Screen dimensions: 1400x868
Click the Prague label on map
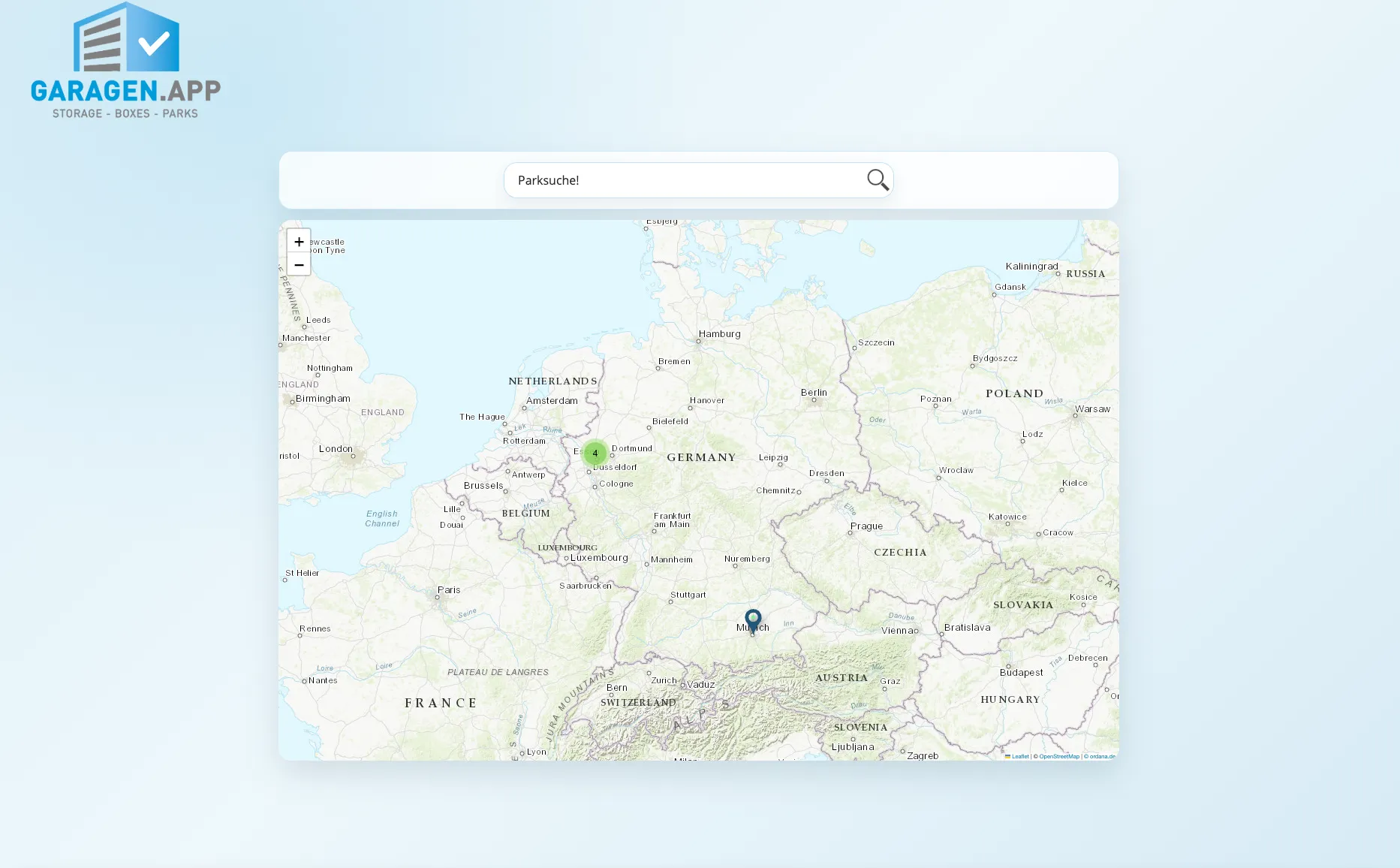[x=866, y=526]
